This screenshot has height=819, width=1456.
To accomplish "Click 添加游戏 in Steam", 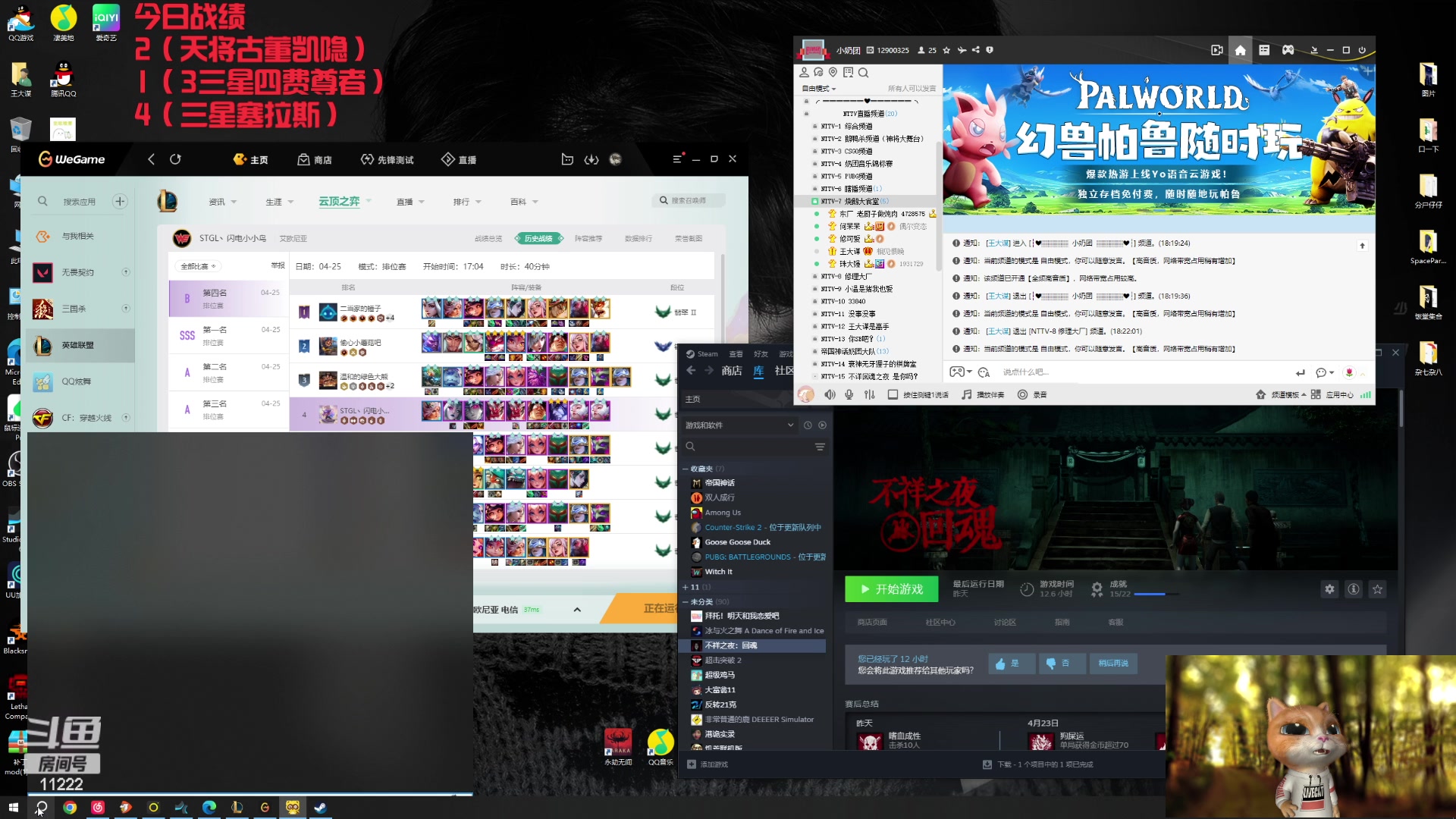I will click(x=707, y=764).
